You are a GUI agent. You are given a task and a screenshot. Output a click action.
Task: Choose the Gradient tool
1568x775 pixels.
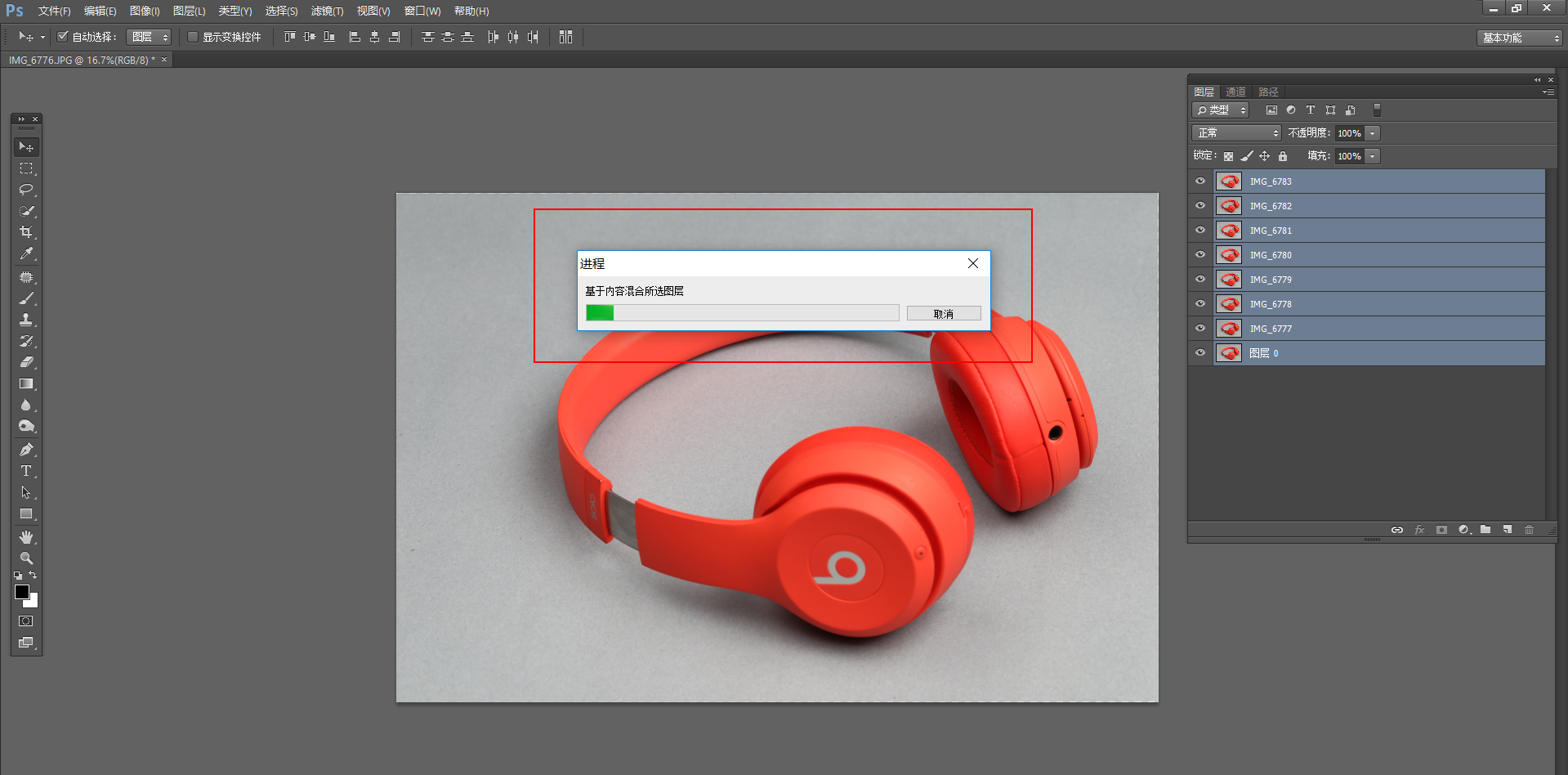(26, 383)
